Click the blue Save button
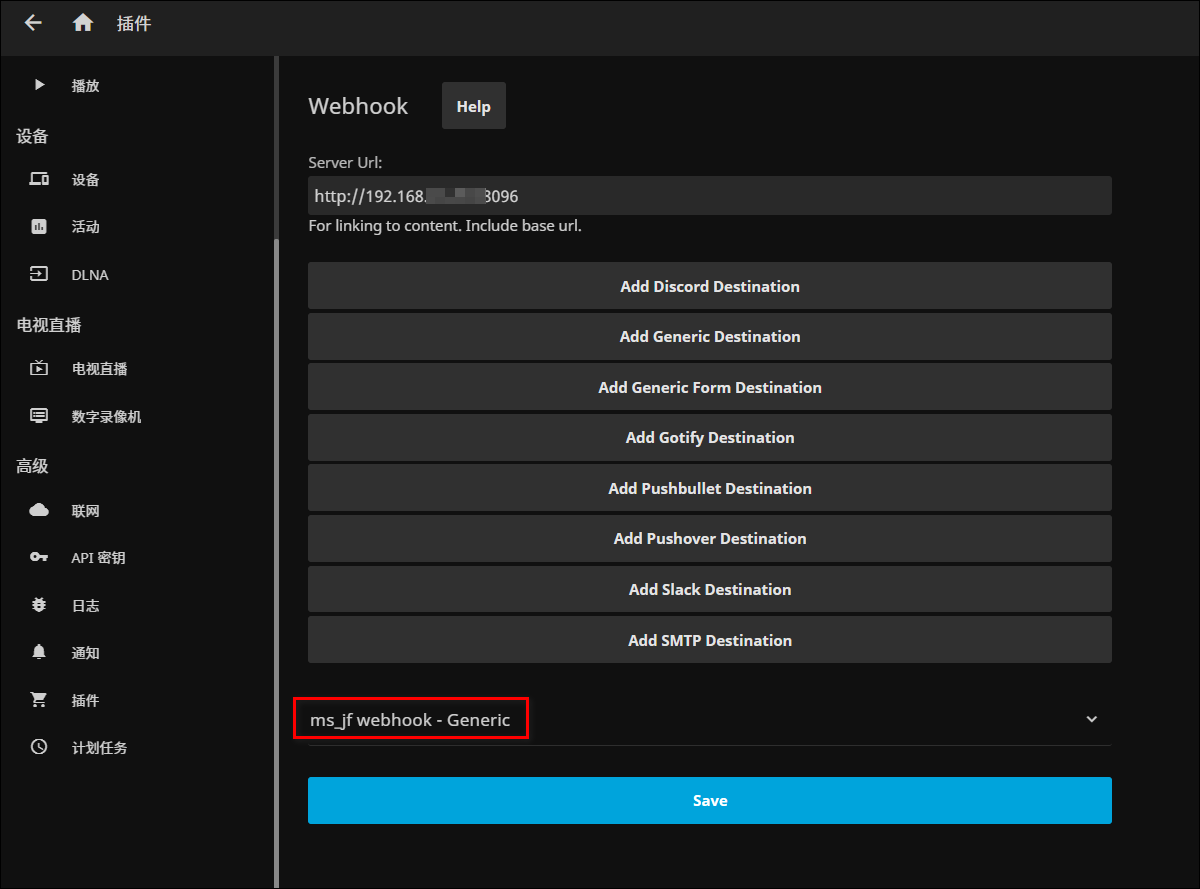Image resolution: width=1200 pixels, height=889 pixels. (709, 801)
